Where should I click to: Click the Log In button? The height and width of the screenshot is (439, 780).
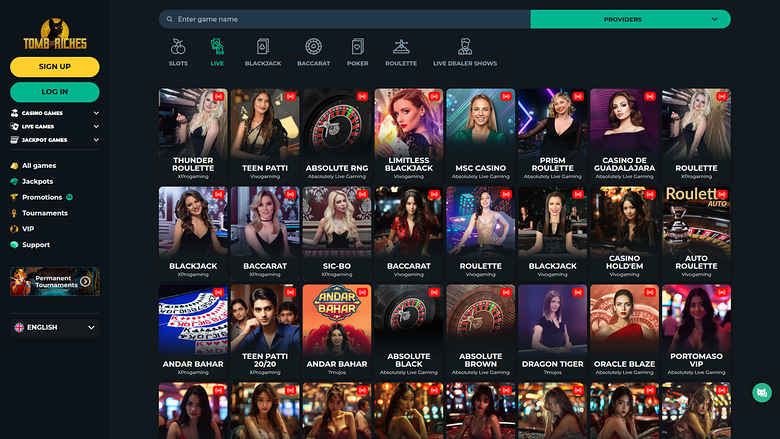point(55,92)
